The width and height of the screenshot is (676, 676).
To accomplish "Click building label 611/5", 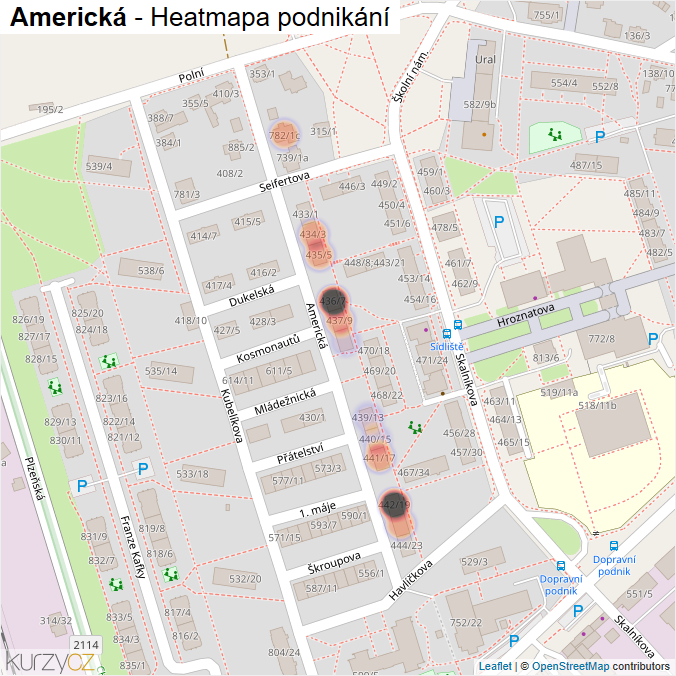I will pyautogui.click(x=279, y=370).
